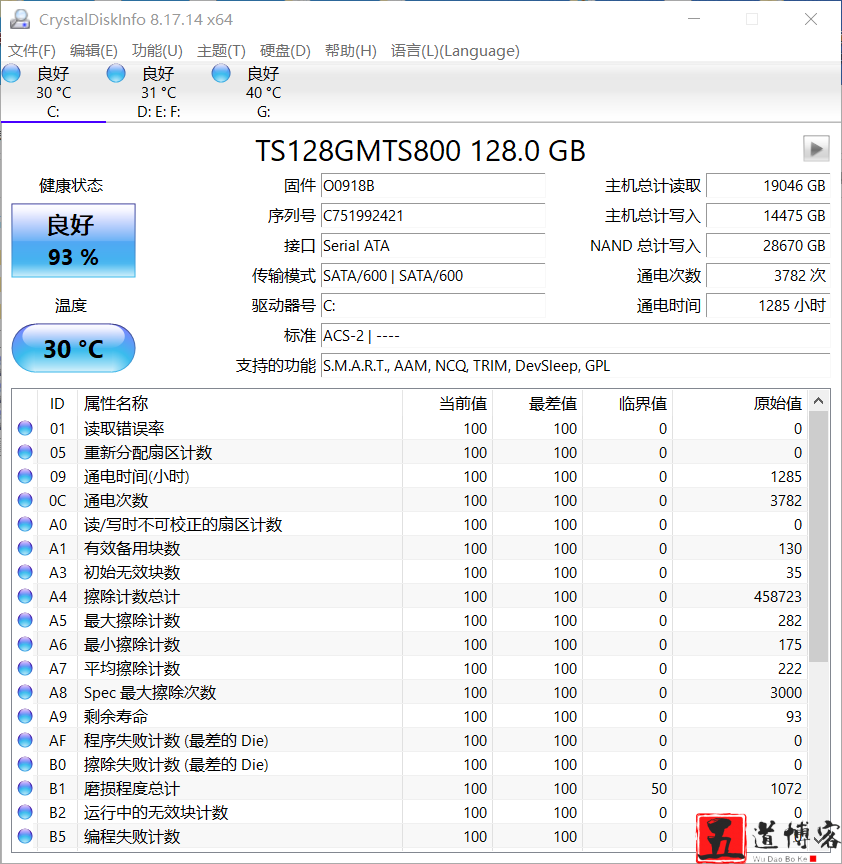Click status orb for attribute A0 row
The image size is (842, 864).
click(25, 524)
